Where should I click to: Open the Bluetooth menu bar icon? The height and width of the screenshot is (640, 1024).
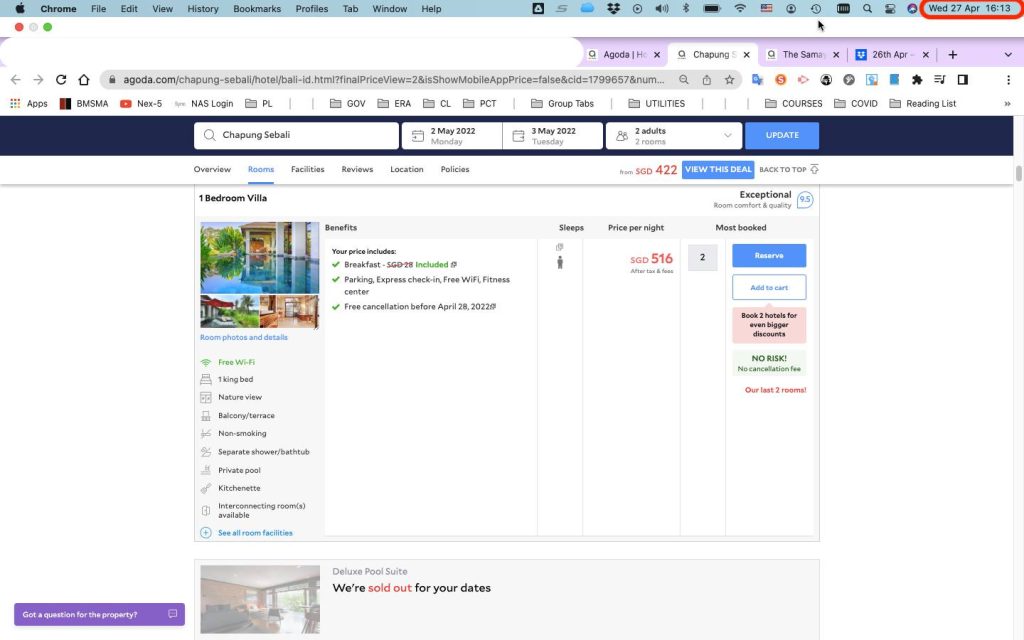(686, 8)
